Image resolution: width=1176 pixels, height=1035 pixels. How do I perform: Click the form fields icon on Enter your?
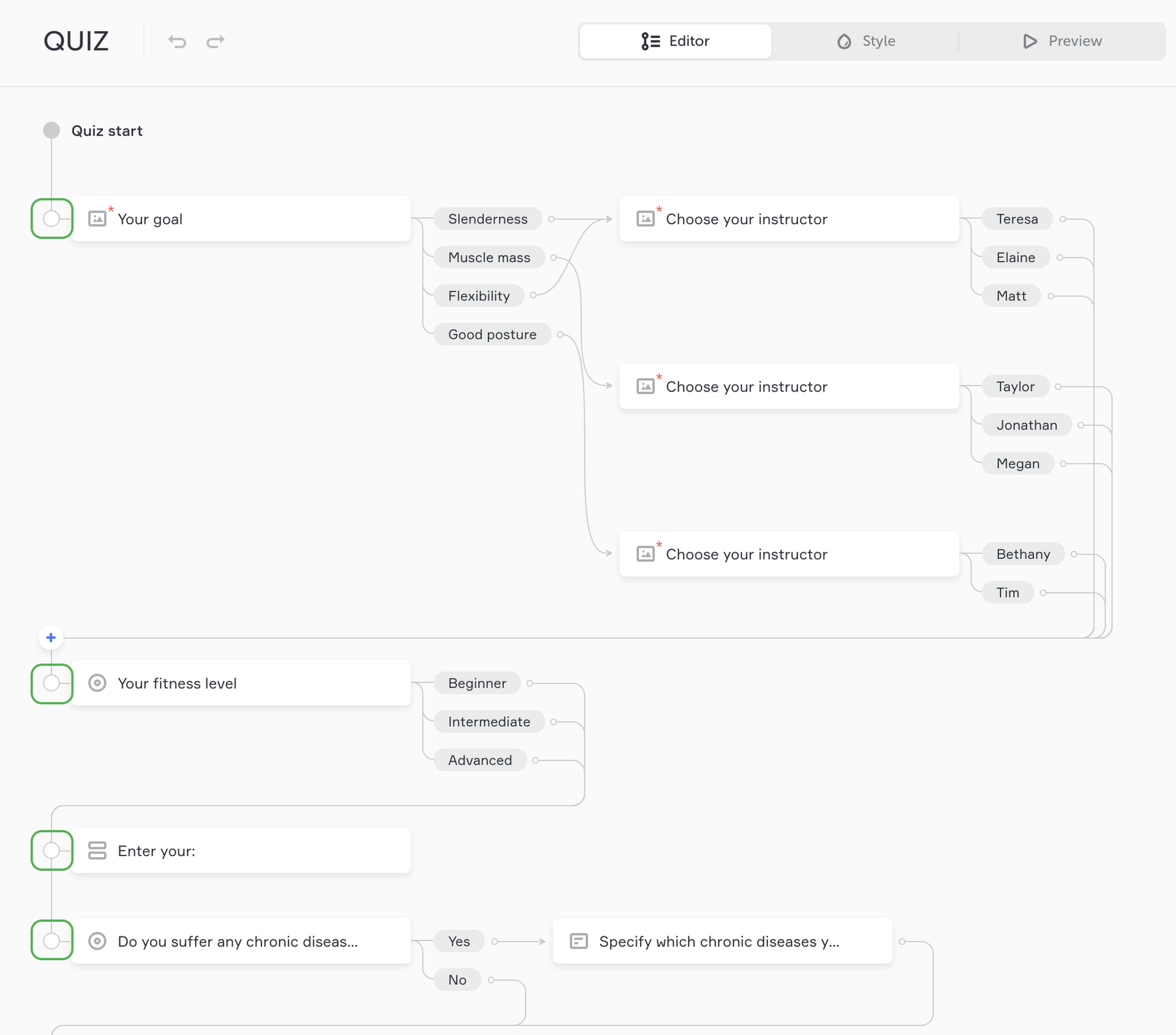(x=97, y=851)
